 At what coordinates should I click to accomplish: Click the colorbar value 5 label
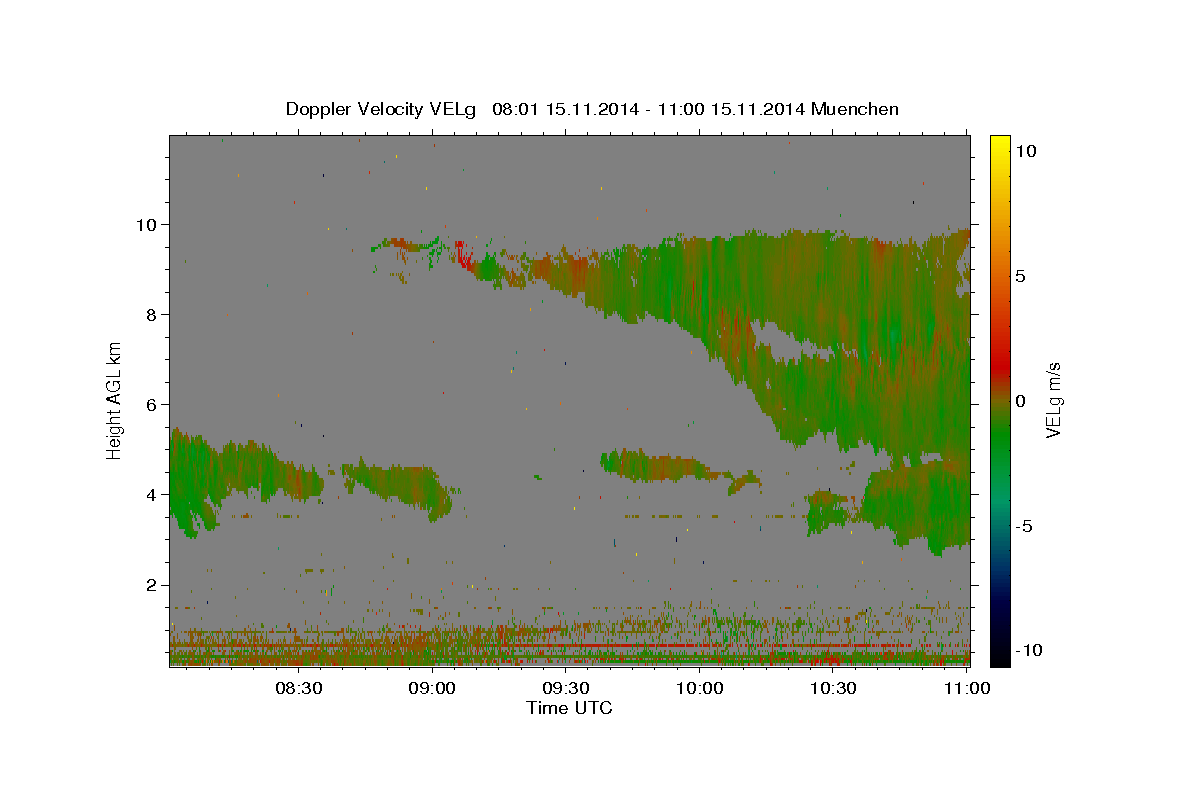tap(1020, 276)
